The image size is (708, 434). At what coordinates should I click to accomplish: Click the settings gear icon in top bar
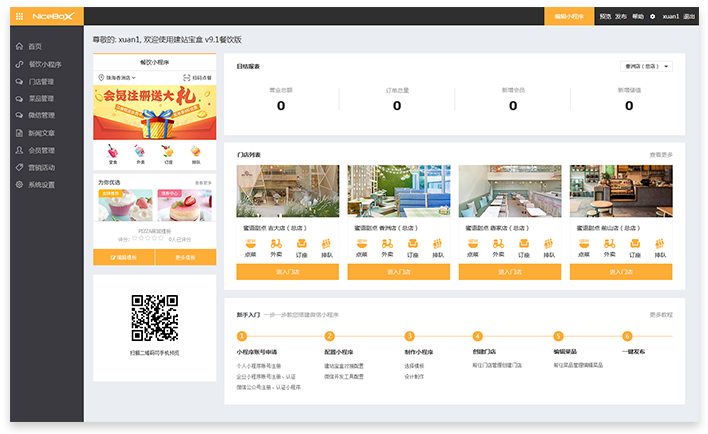coord(653,17)
